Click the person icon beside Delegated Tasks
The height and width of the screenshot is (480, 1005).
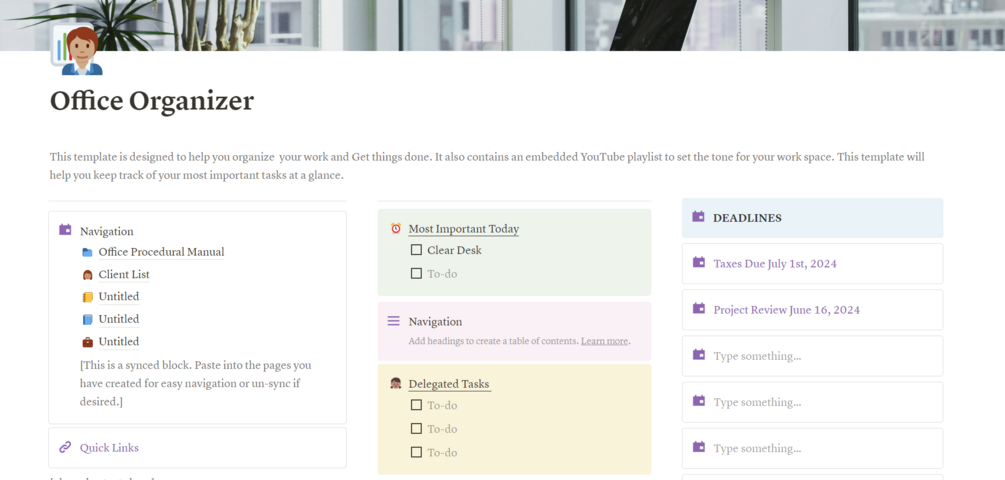click(395, 384)
